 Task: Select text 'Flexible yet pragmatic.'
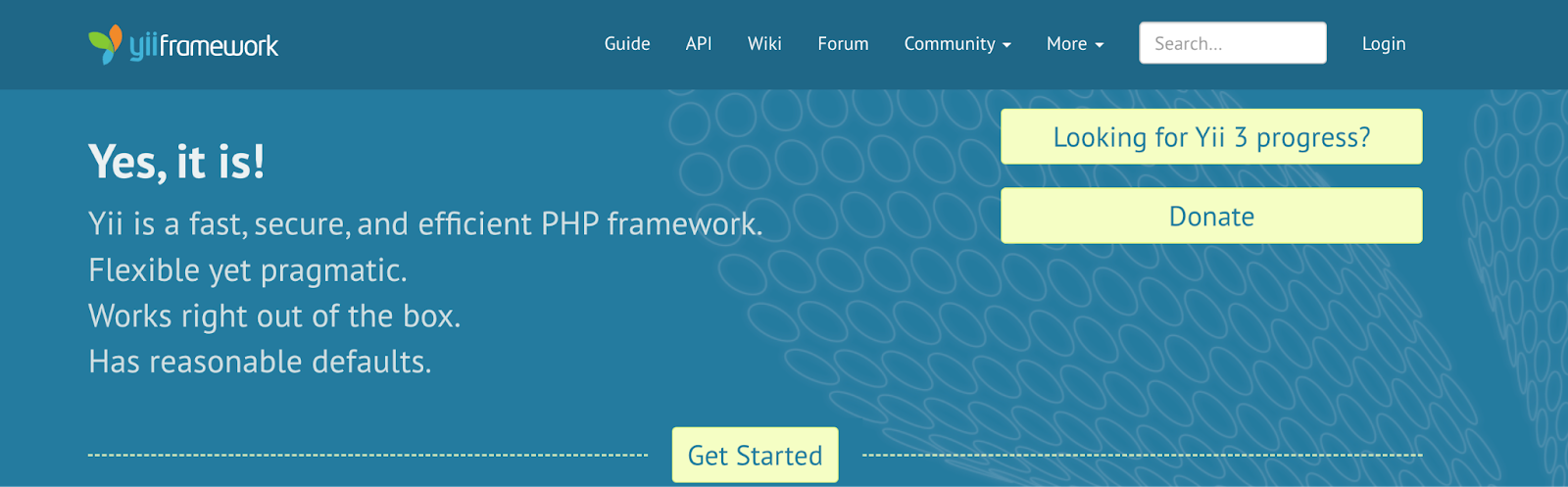pos(248,270)
